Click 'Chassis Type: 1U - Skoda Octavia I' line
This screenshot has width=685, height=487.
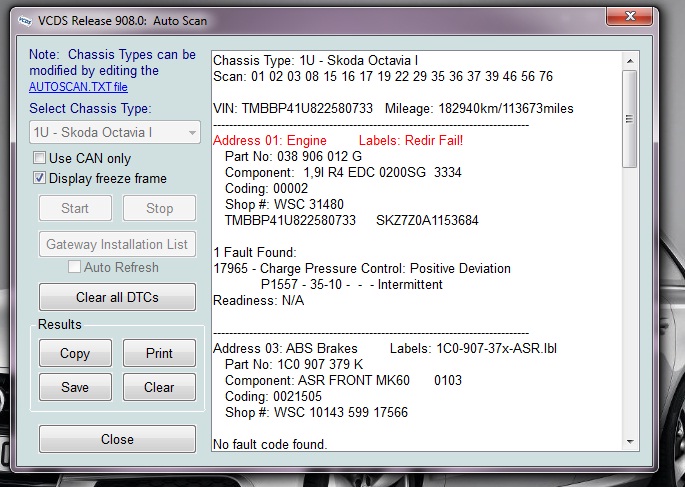click(316, 60)
